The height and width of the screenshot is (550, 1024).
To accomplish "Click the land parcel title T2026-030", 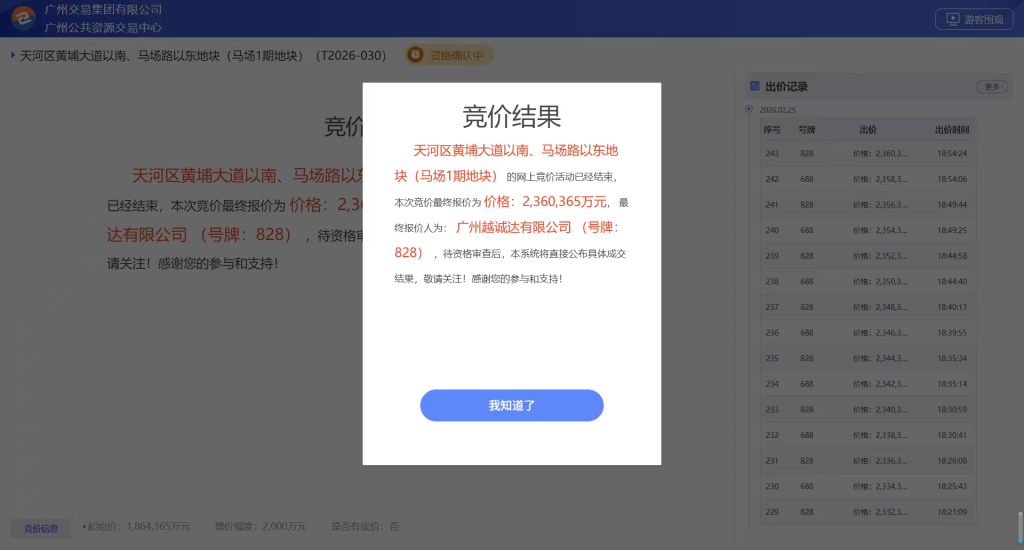I will click(203, 56).
